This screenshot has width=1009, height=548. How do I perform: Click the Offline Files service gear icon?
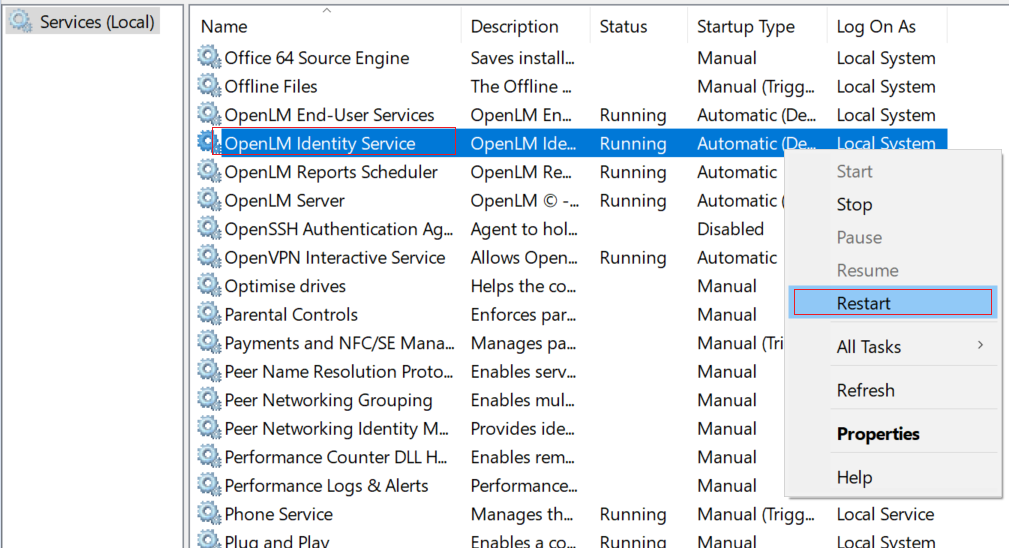pos(209,86)
